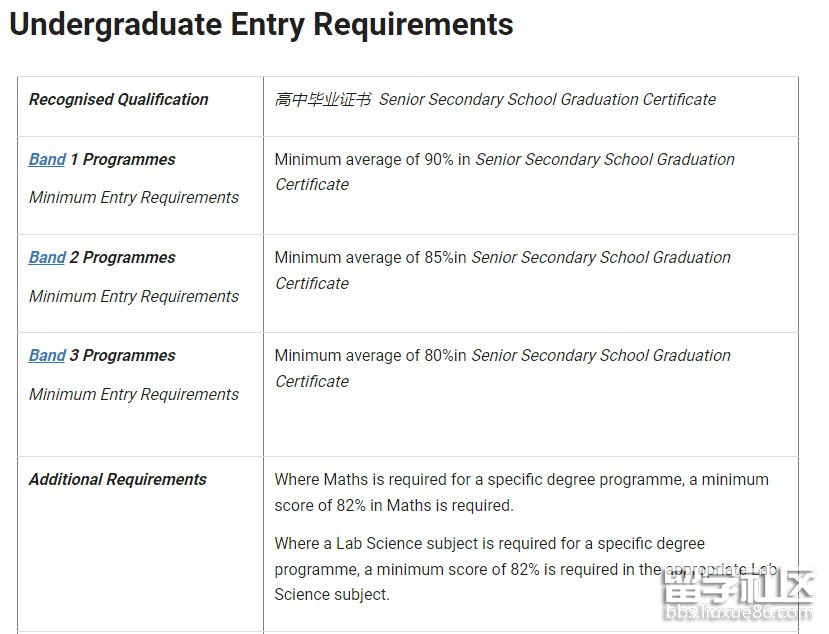Open the Band link for 2 Programmes
The height and width of the screenshot is (634, 829).
pyautogui.click(x=47, y=258)
